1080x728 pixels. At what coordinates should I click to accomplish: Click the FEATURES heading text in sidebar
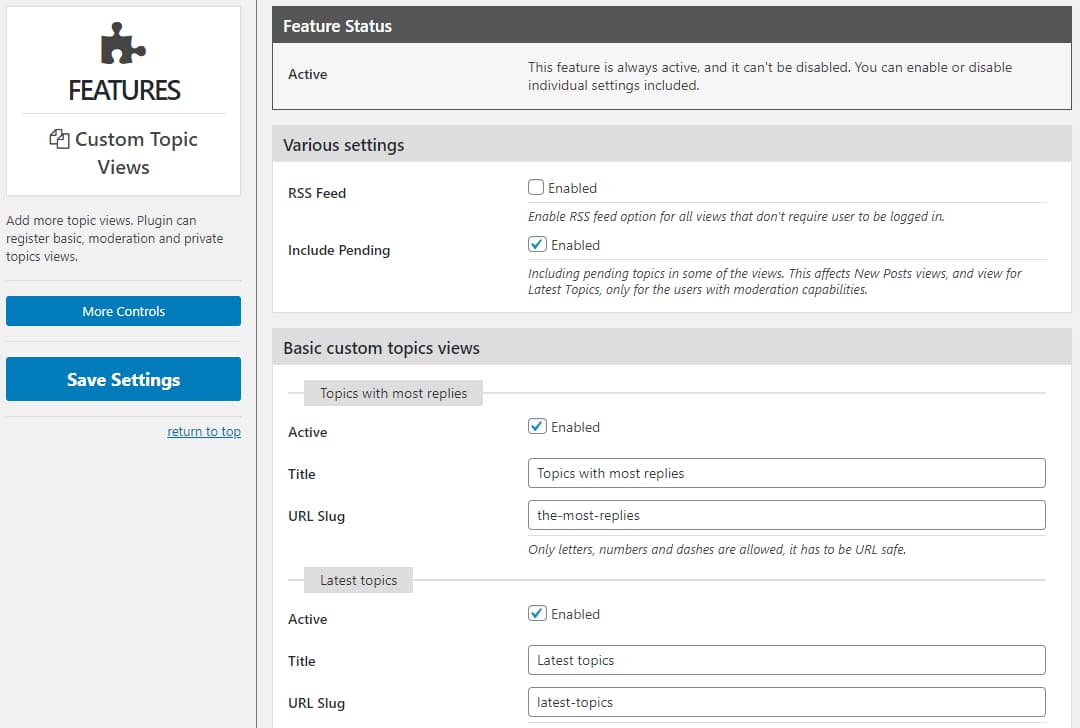point(124,90)
